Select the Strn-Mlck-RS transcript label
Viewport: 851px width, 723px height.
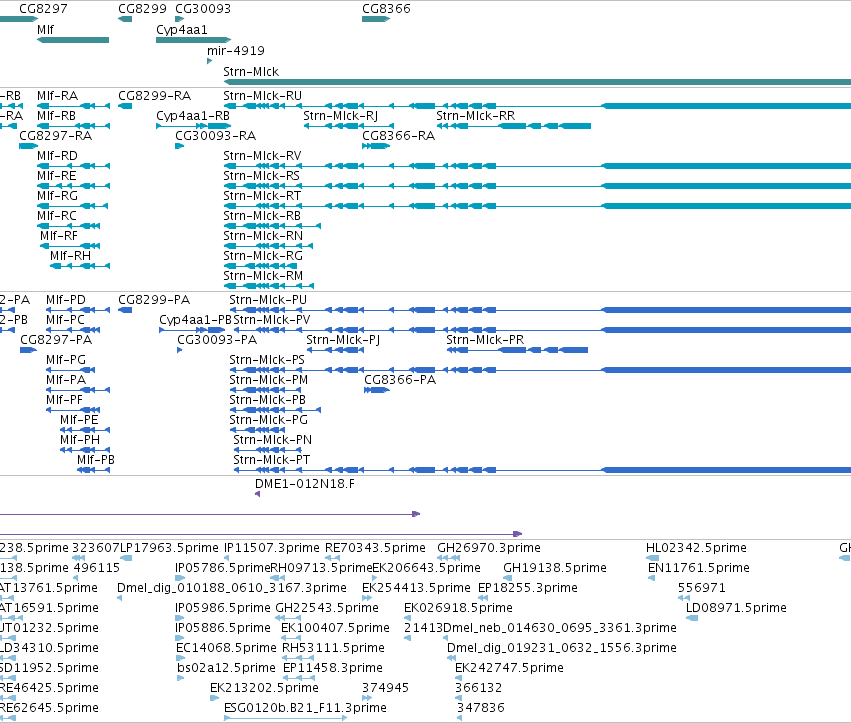pyautogui.click(x=262, y=176)
